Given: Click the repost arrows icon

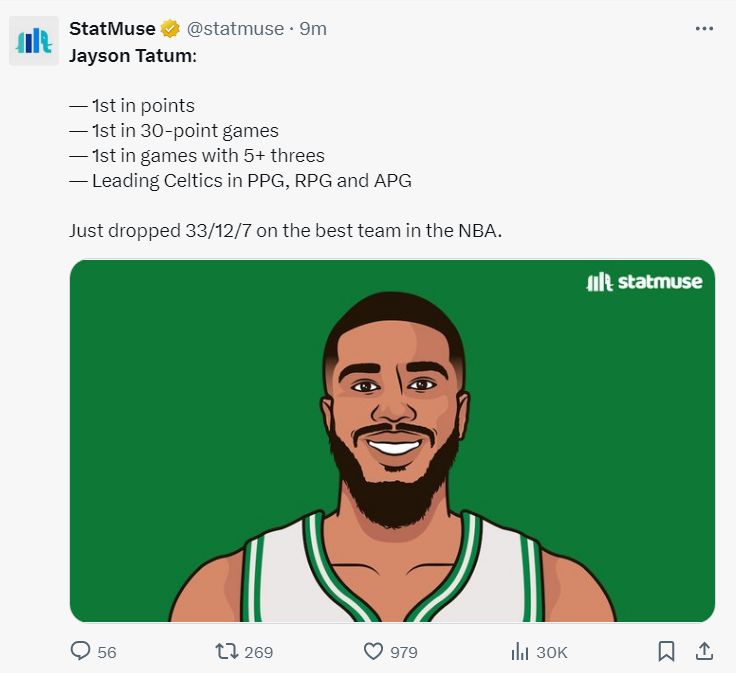Looking at the screenshot, I should (x=227, y=651).
